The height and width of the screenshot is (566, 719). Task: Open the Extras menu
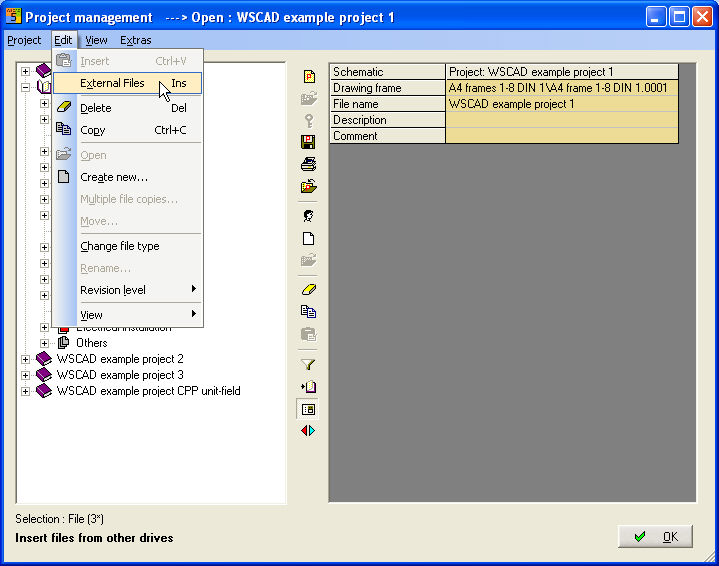(136, 40)
